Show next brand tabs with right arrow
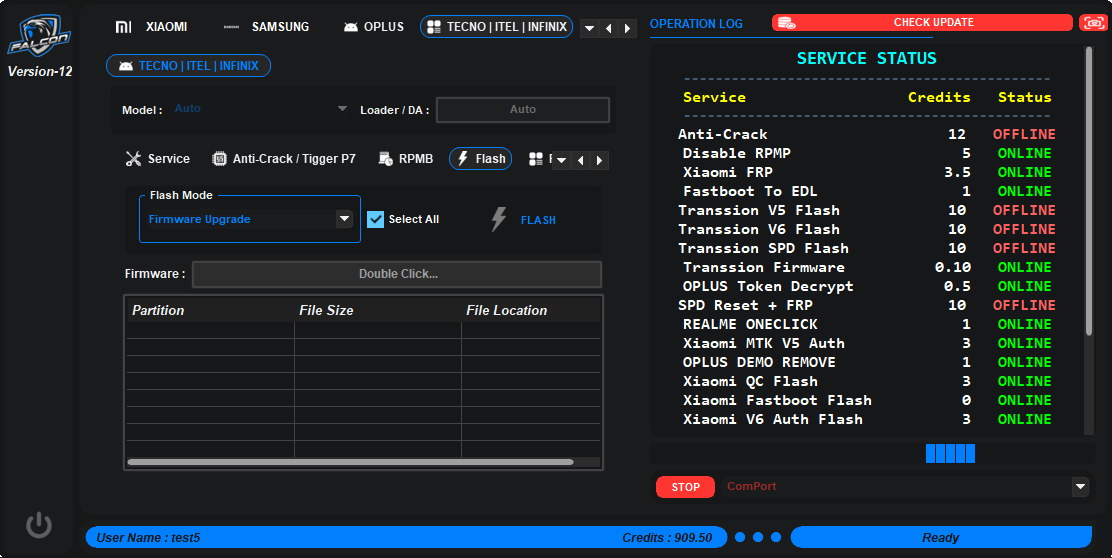This screenshot has width=1112, height=558. 627,28
